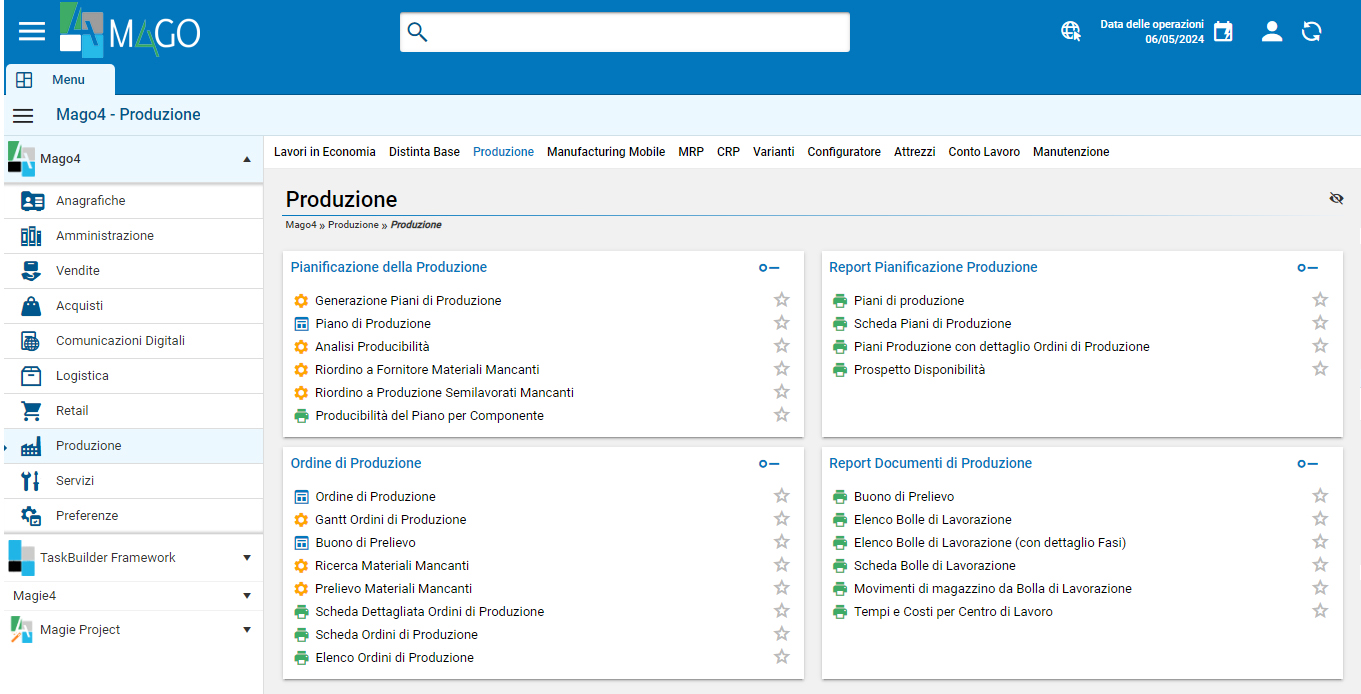Screen dimensions: 1361x694
Task: Select Preferenze in the sidebar
Action: point(132,516)
